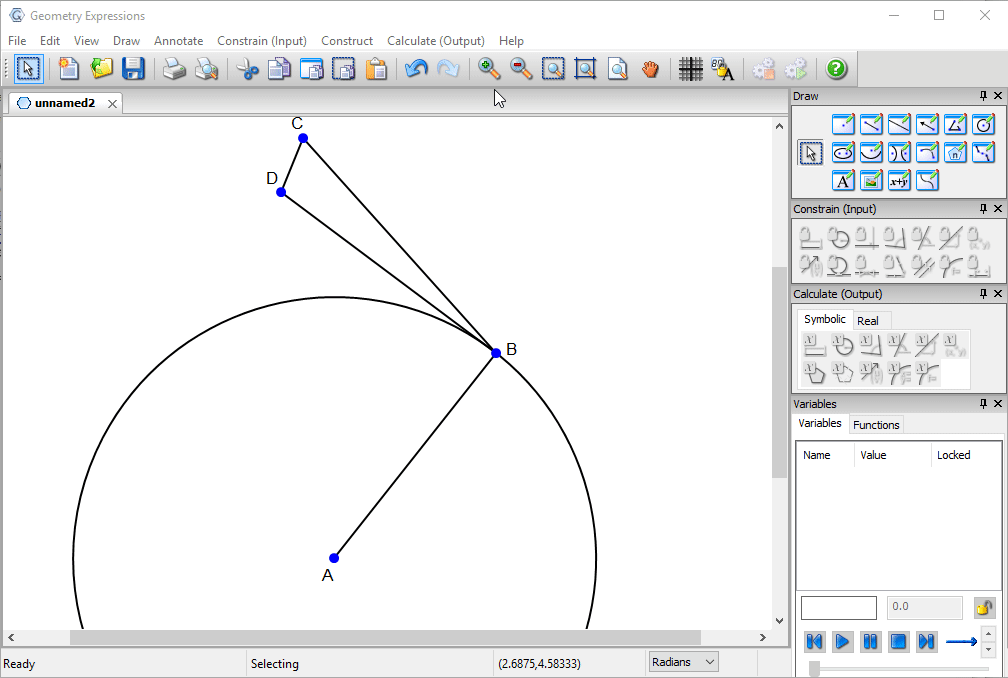Click the Print toolbar icon
Image resolution: width=1008 pixels, height=678 pixels.
[x=174, y=69]
